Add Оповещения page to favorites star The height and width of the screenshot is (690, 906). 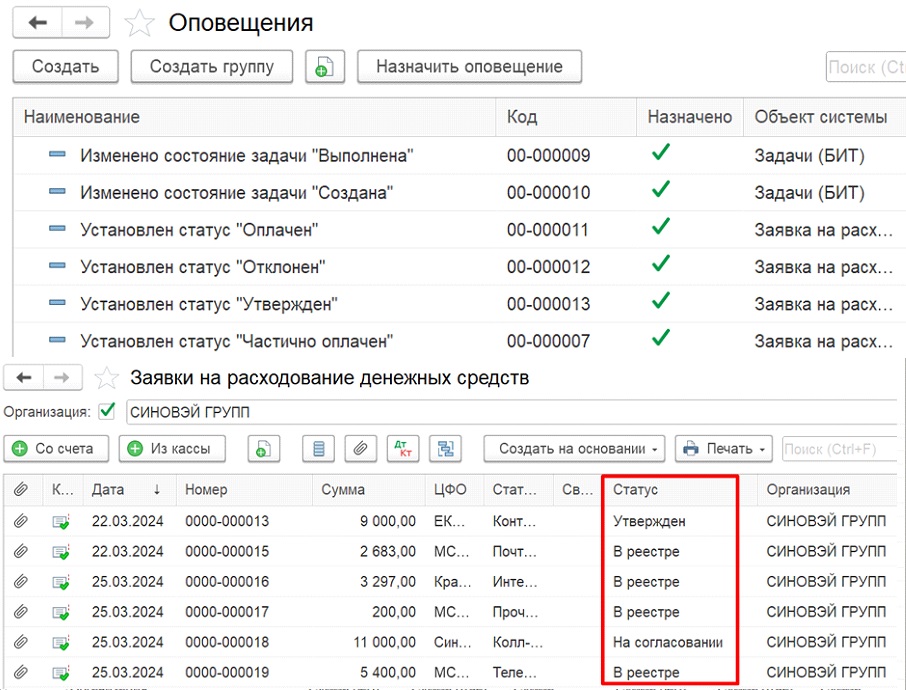point(140,23)
